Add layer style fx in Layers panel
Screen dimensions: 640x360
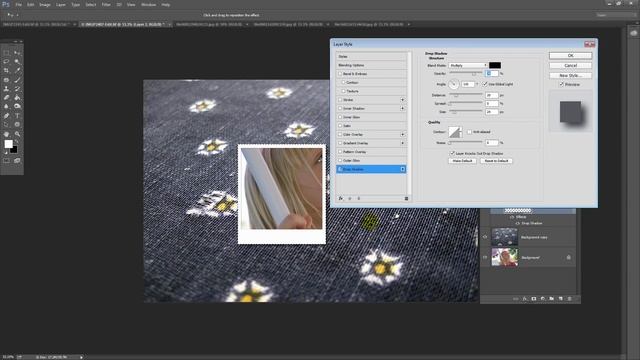(525, 299)
